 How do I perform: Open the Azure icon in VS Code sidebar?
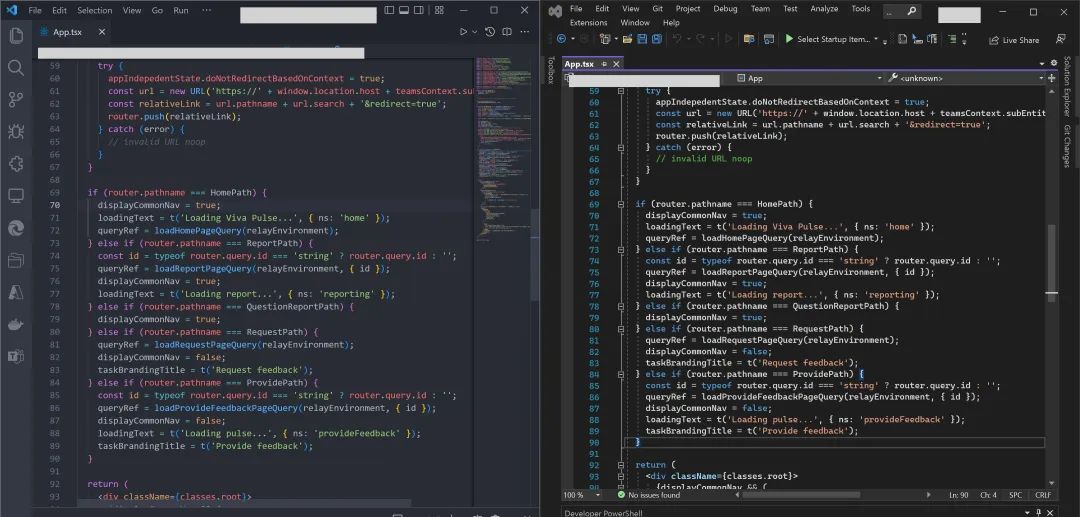tap(16, 292)
